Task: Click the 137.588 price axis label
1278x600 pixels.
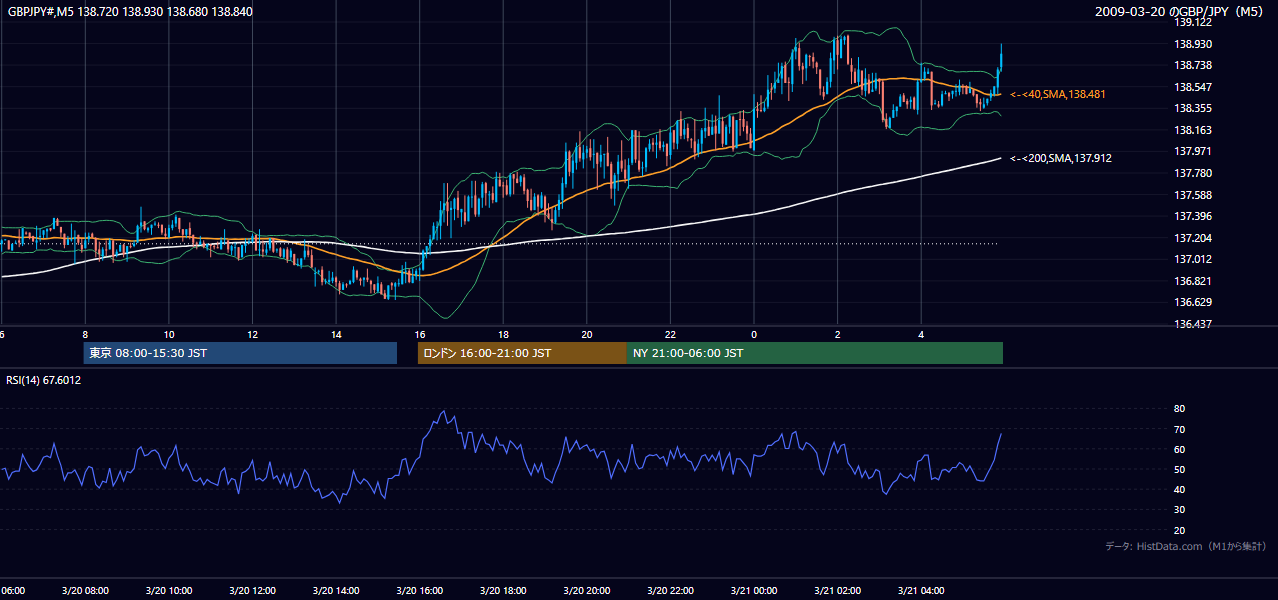Action: 1193,195
